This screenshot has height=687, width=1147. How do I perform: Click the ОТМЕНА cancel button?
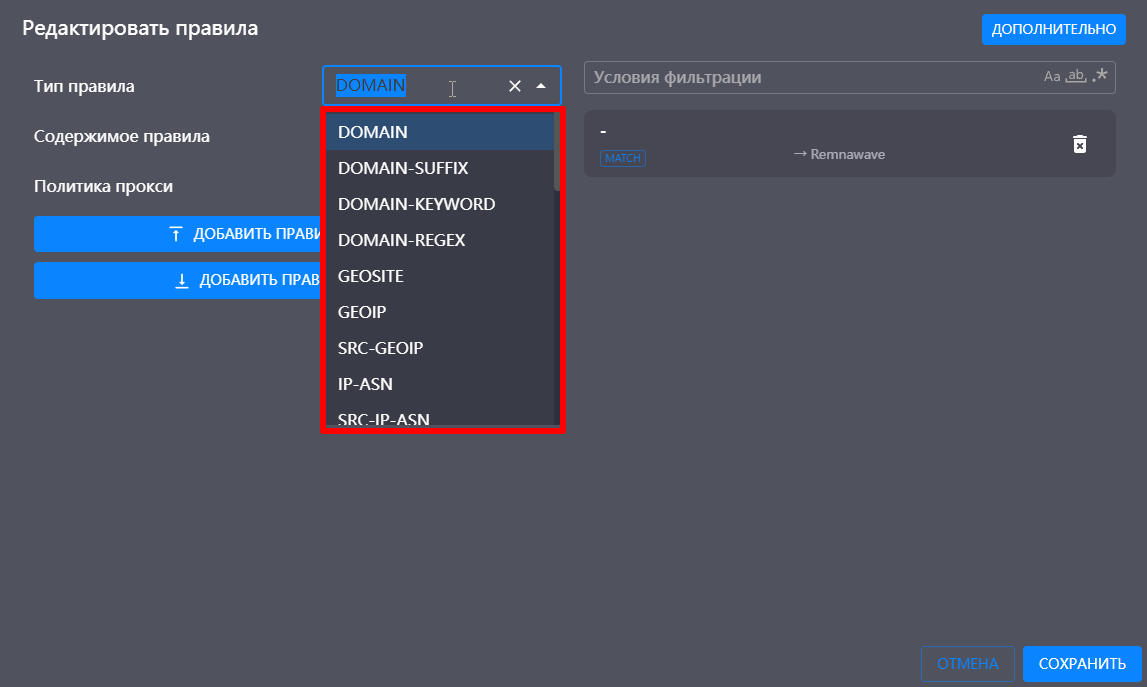(967, 664)
